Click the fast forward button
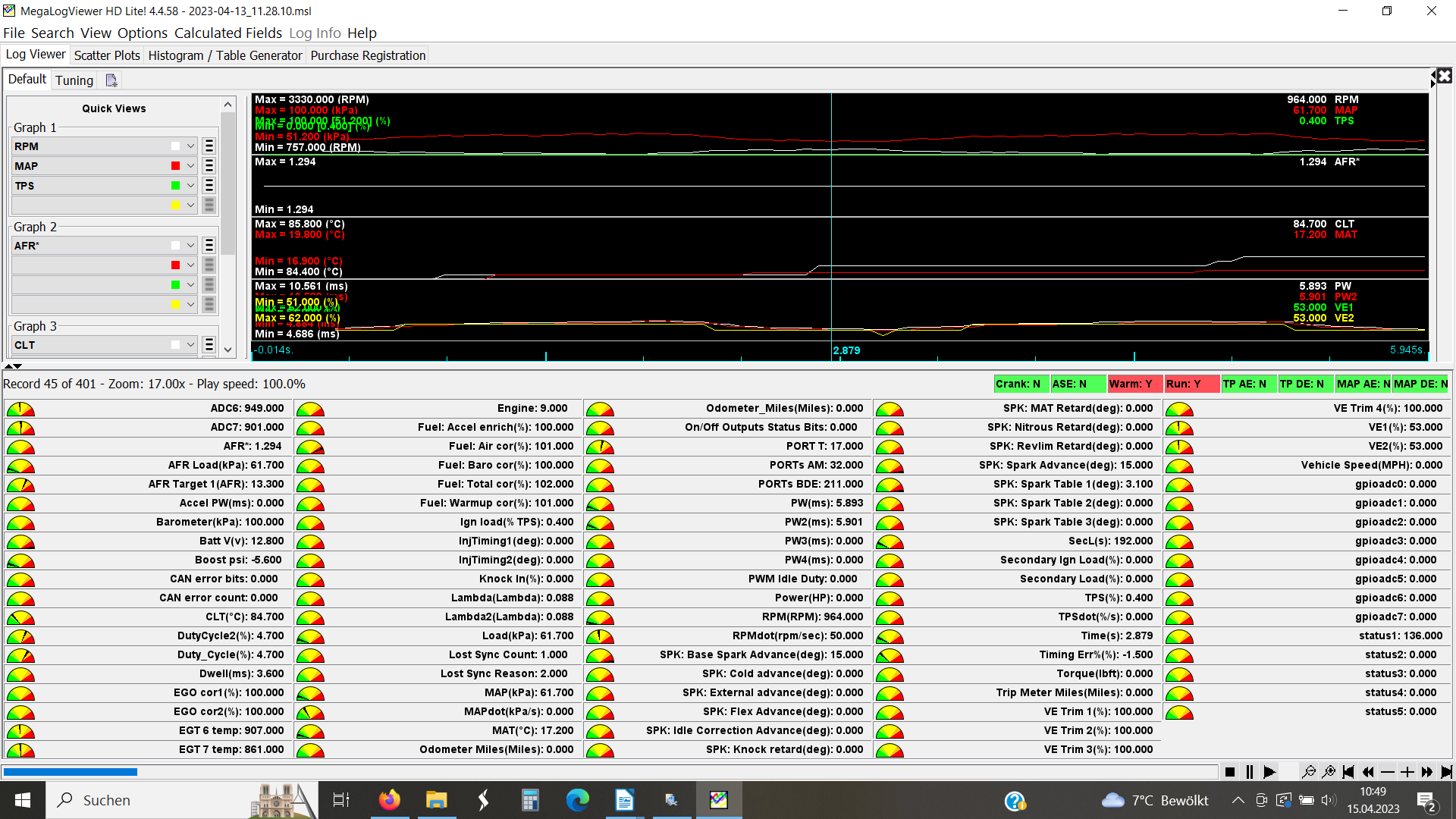The width and height of the screenshot is (1456, 819). pos(1427,772)
